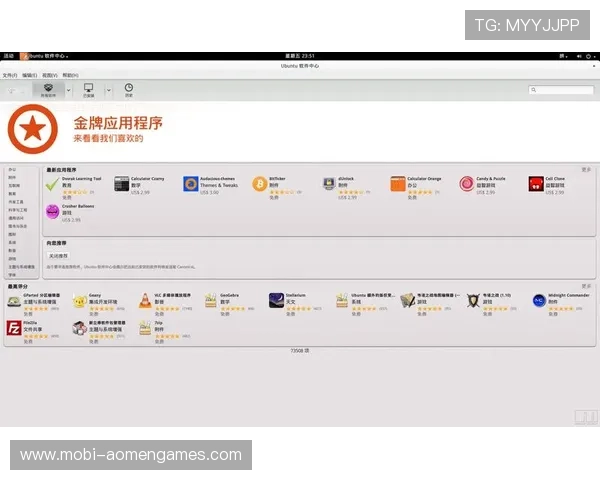Expand the All Software dropdown arrow
Viewport: 600px width, 480px height.
coord(68,91)
